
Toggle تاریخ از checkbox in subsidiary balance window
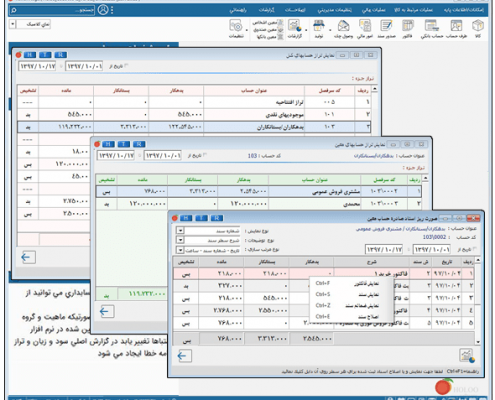[205, 155]
